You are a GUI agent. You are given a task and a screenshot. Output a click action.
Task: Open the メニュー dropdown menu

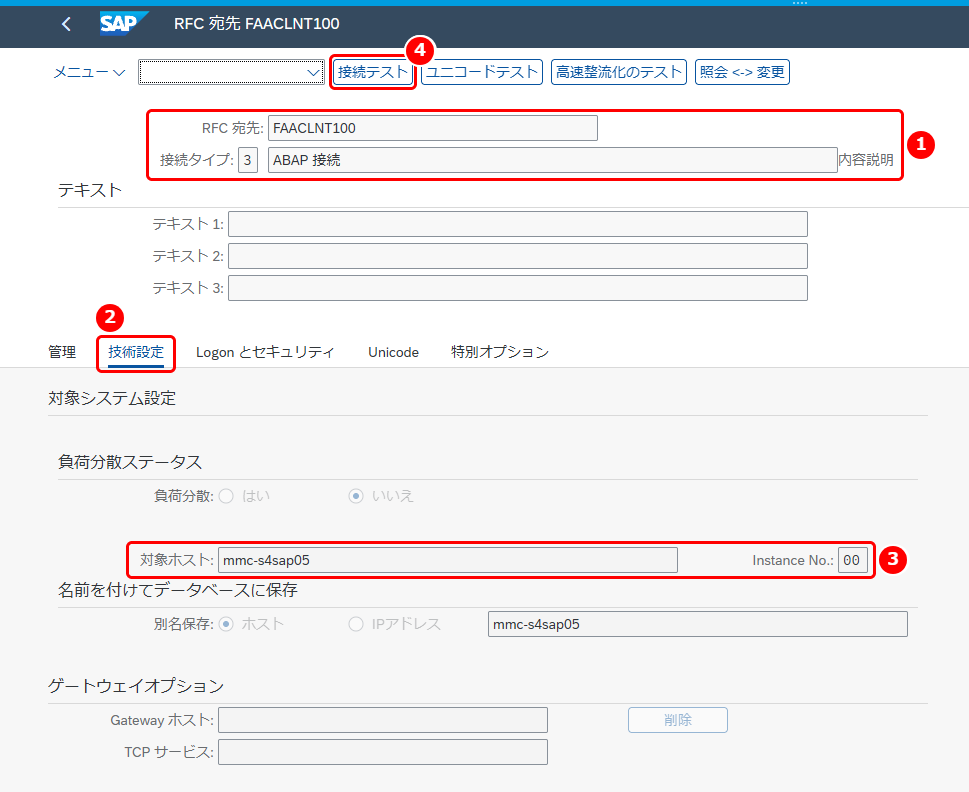pyautogui.click(x=89, y=72)
